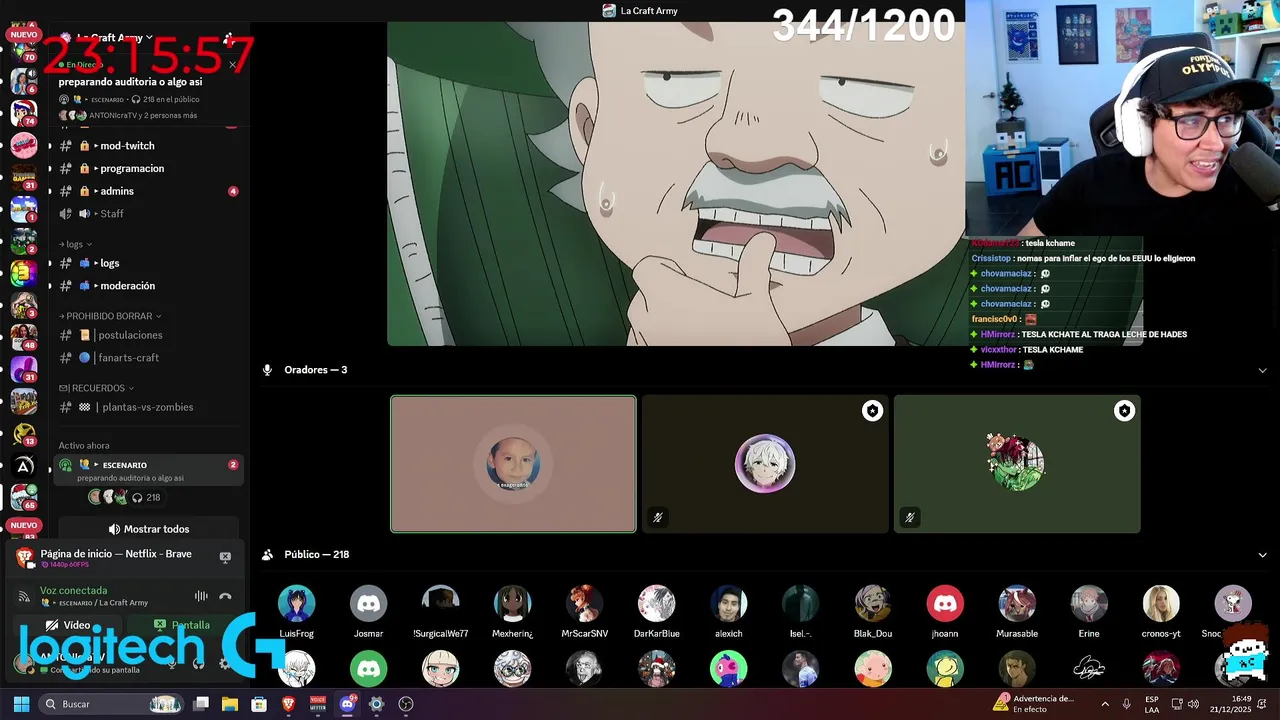Open the plantas-vs-zombies channel
This screenshot has height=720, width=1280.
[x=147, y=407]
